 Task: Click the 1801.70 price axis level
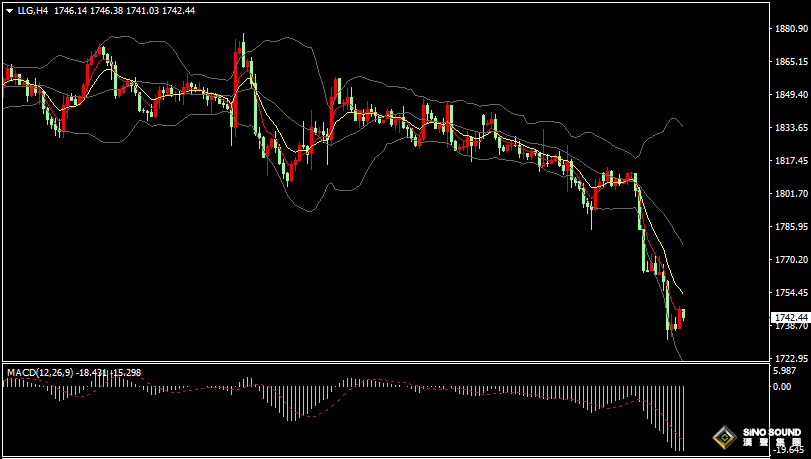(x=791, y=194)
